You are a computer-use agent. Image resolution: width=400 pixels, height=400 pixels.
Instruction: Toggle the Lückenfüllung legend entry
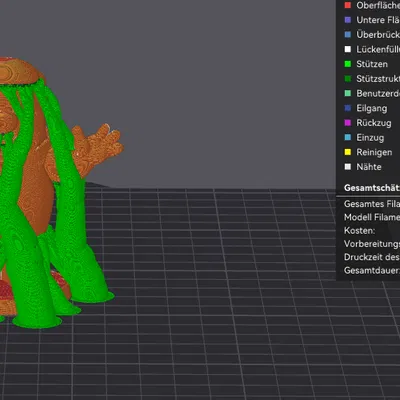[x=371, y=49]
